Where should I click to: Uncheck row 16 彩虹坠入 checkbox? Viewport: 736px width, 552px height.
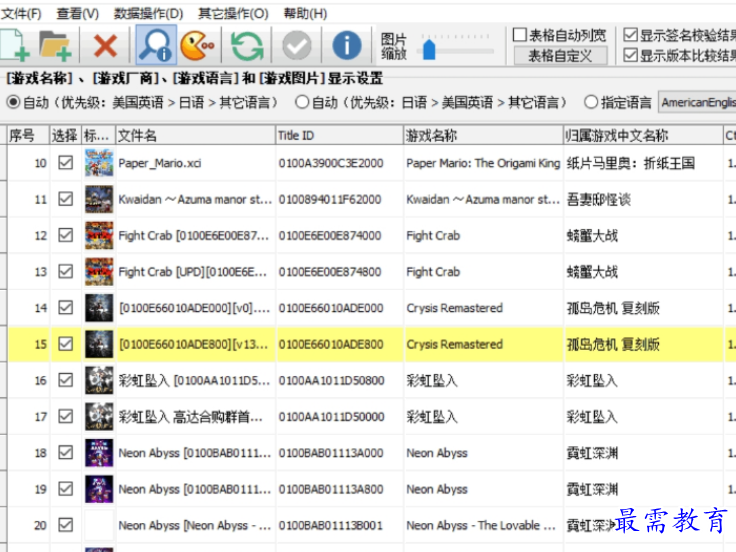coord(66,380)
